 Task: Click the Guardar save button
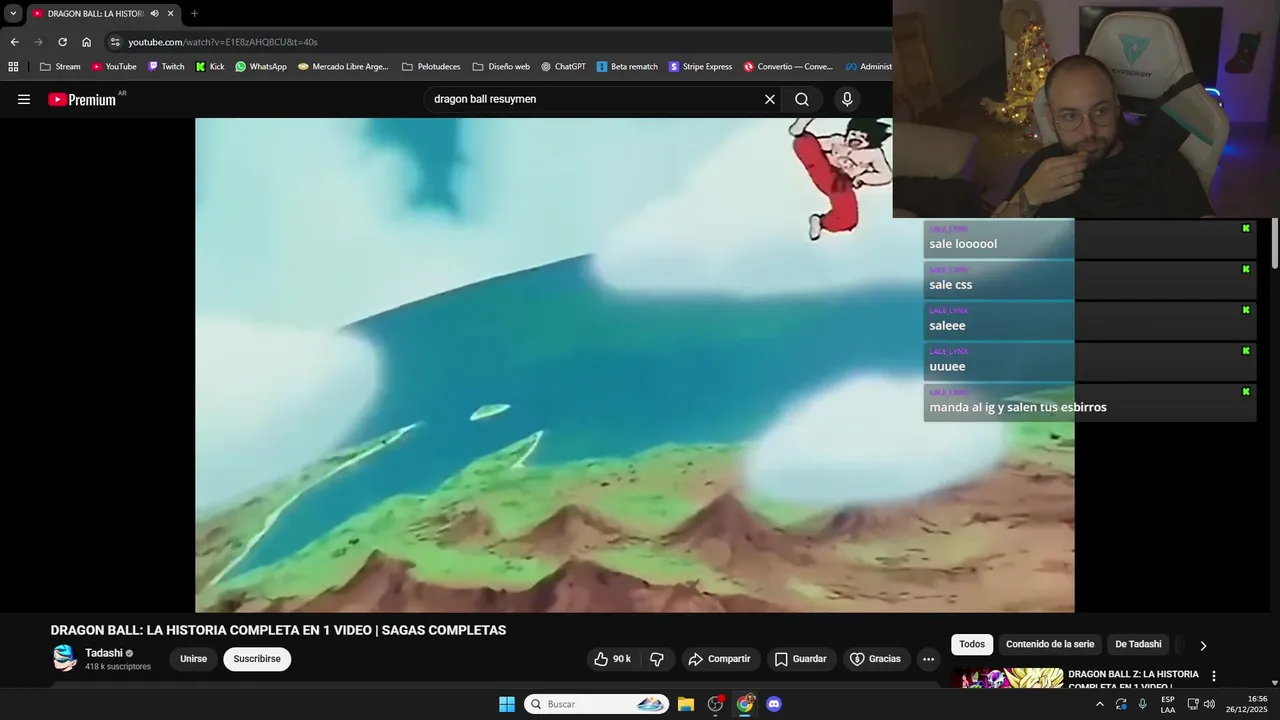pos(801,659)
